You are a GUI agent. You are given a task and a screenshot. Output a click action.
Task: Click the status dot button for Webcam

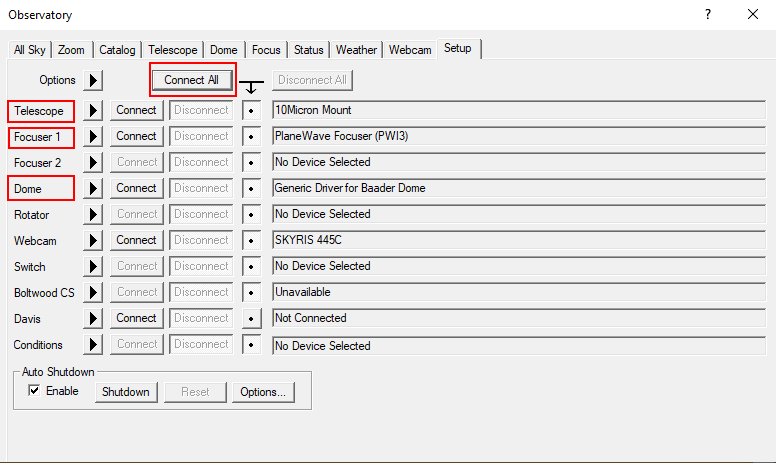[x=252, y=240]
